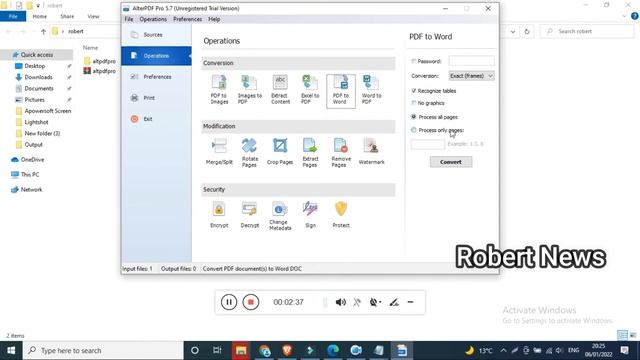Image resolution: width=640 pixels, height=360 pixels.
Task: Click Exit in the sidebar
Action: 156,119
